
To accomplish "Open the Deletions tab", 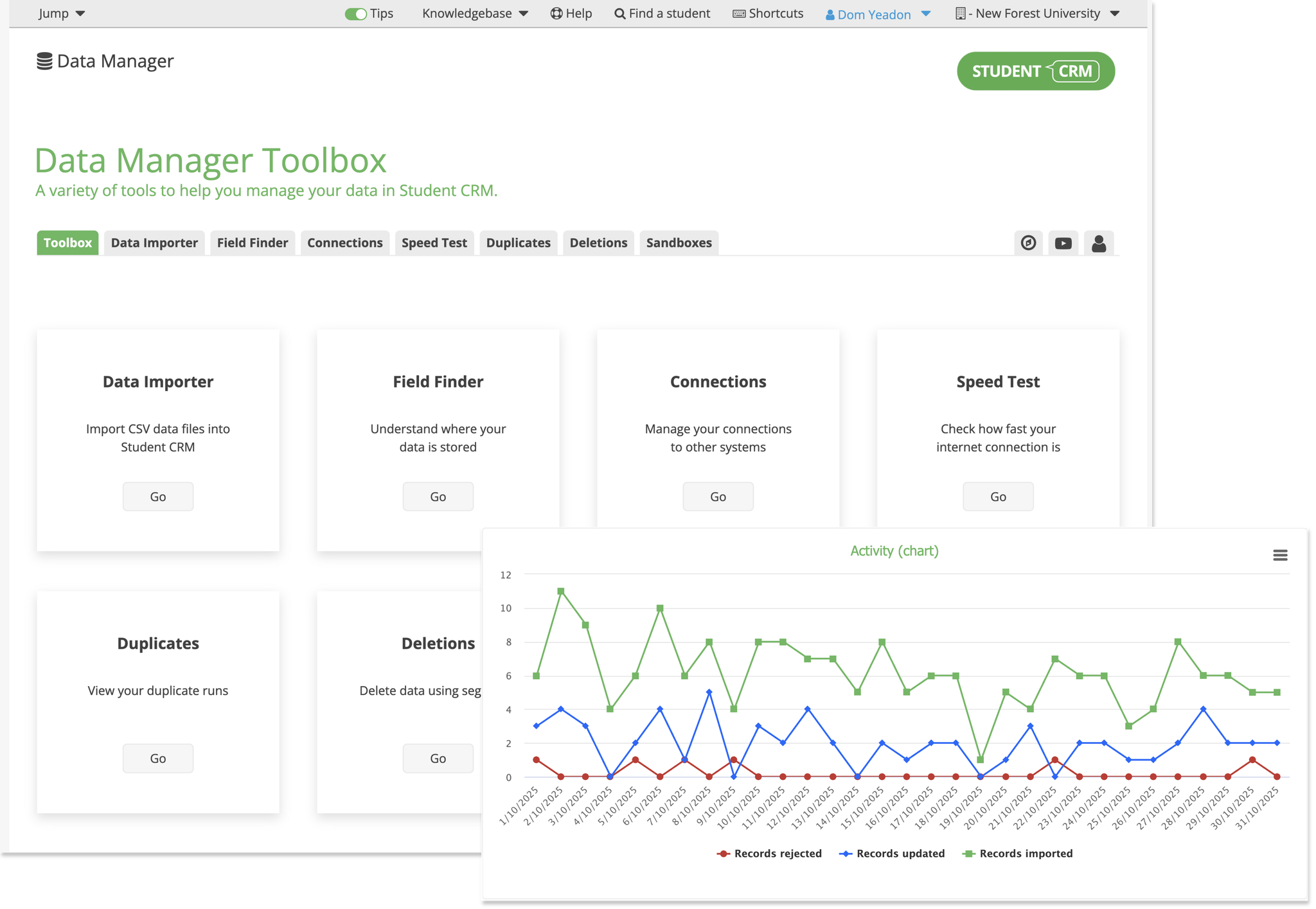I will pos(598,243).
